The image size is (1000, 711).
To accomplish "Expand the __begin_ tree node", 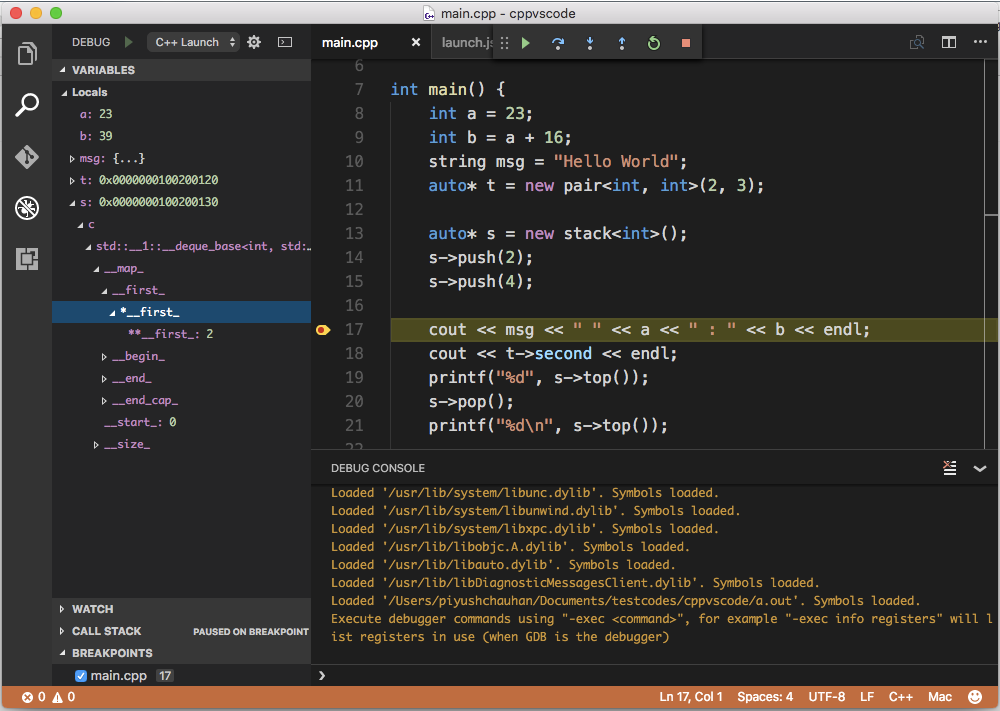I will [x=105, y=356].
